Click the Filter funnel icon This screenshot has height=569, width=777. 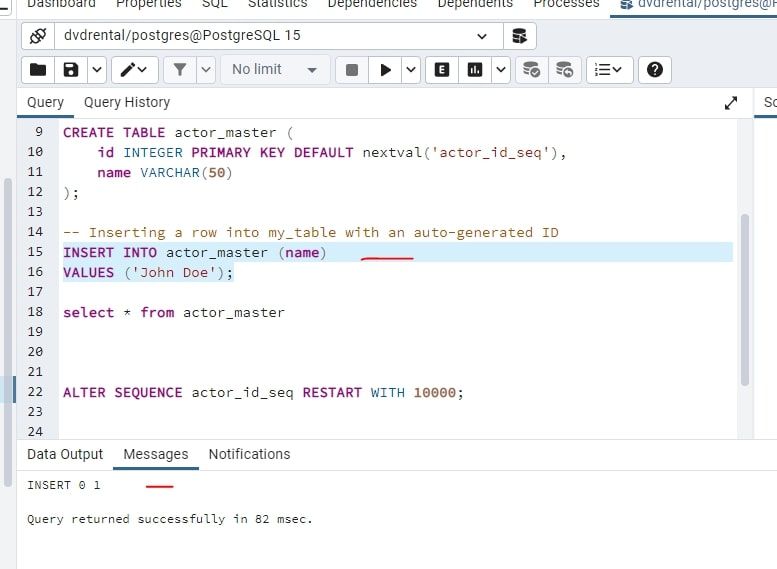coord(180,69)
